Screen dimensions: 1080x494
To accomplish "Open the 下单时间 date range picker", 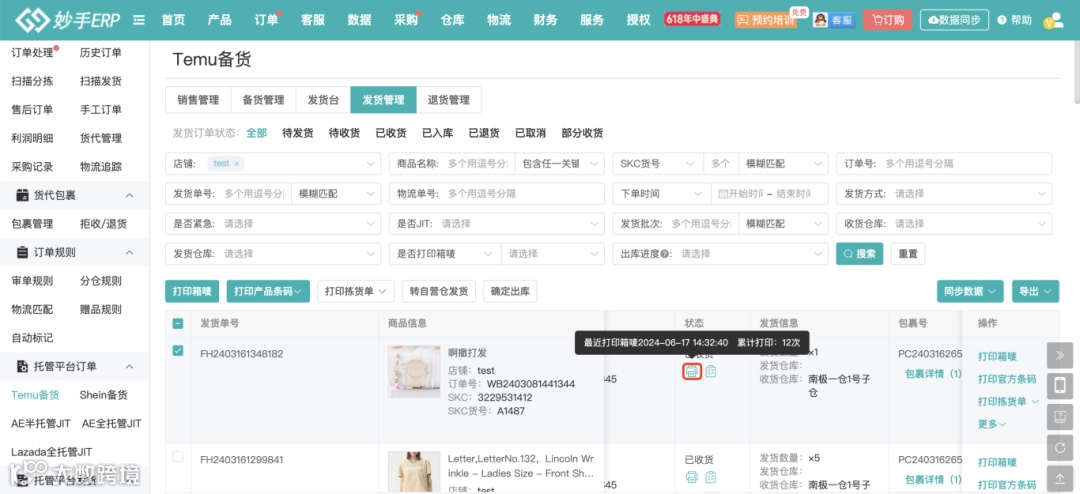I will click(769, 194).
